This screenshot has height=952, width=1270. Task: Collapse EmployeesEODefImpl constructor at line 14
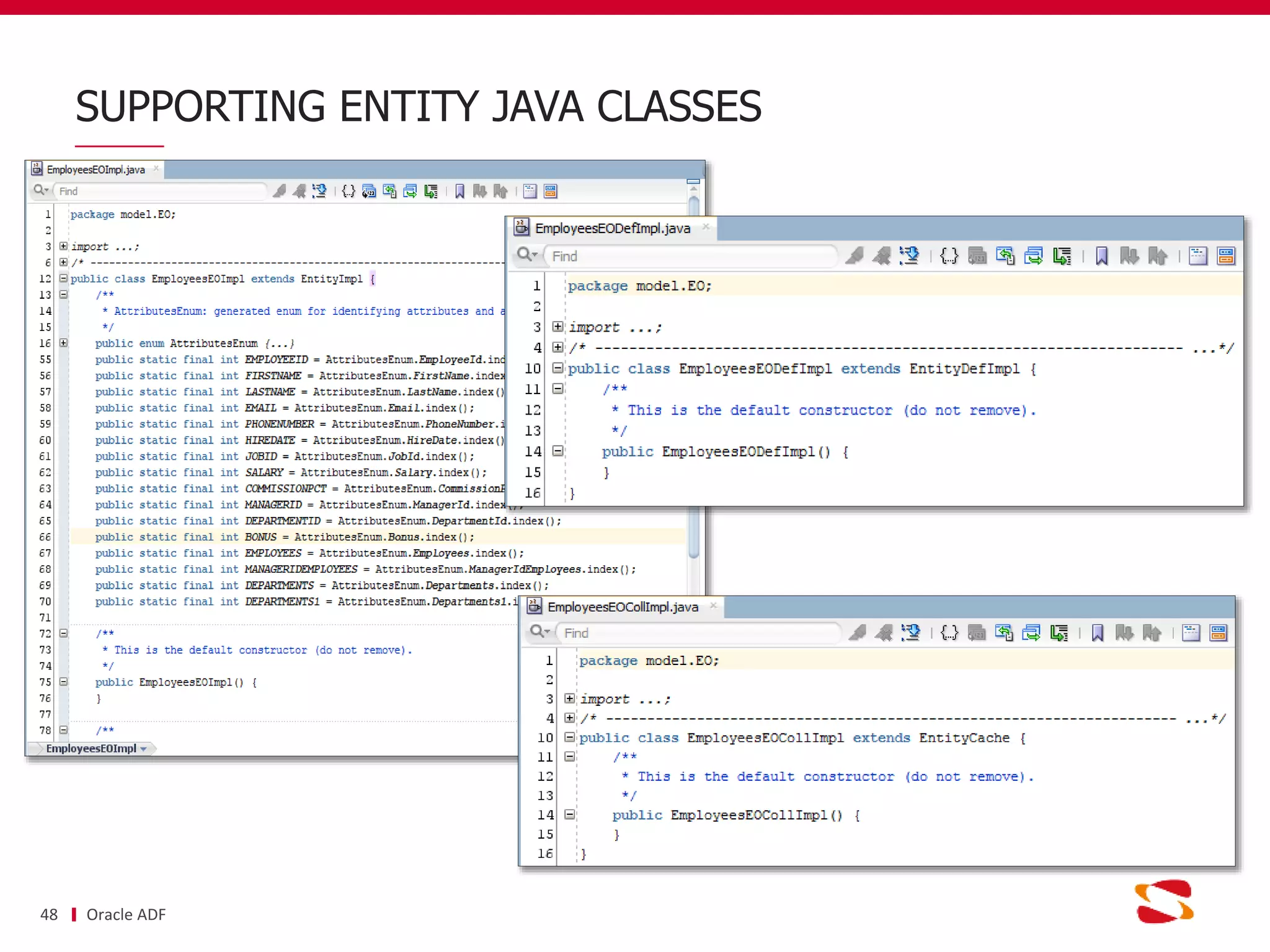pyautogui.click(x=557, y=451)
